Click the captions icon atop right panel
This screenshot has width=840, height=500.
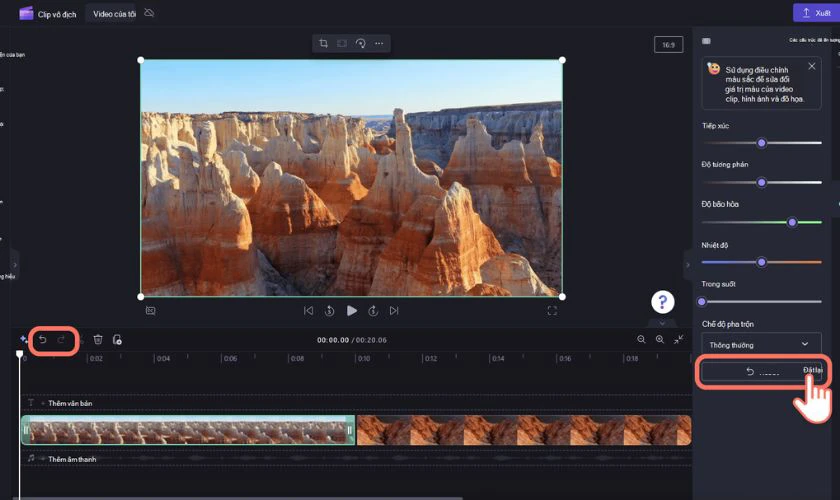[706, 41]
